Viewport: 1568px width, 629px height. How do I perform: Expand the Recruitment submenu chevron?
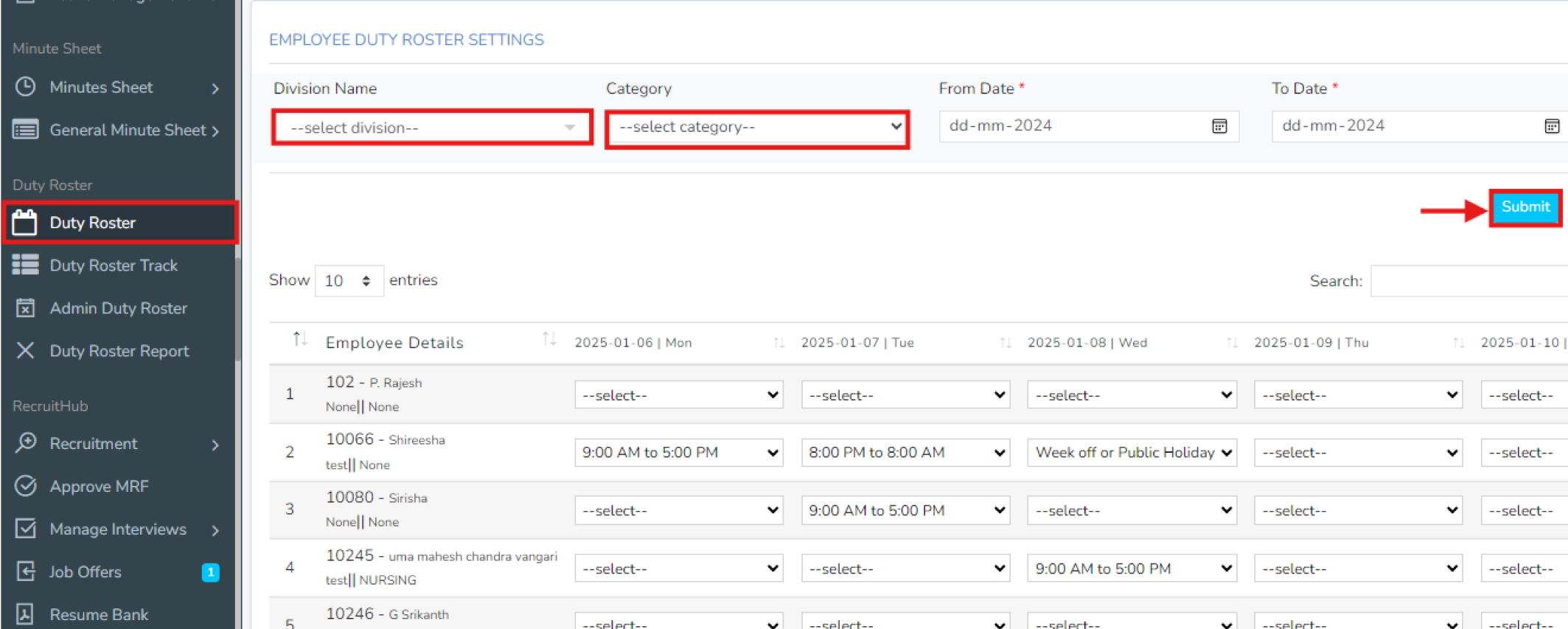[215, 445]
